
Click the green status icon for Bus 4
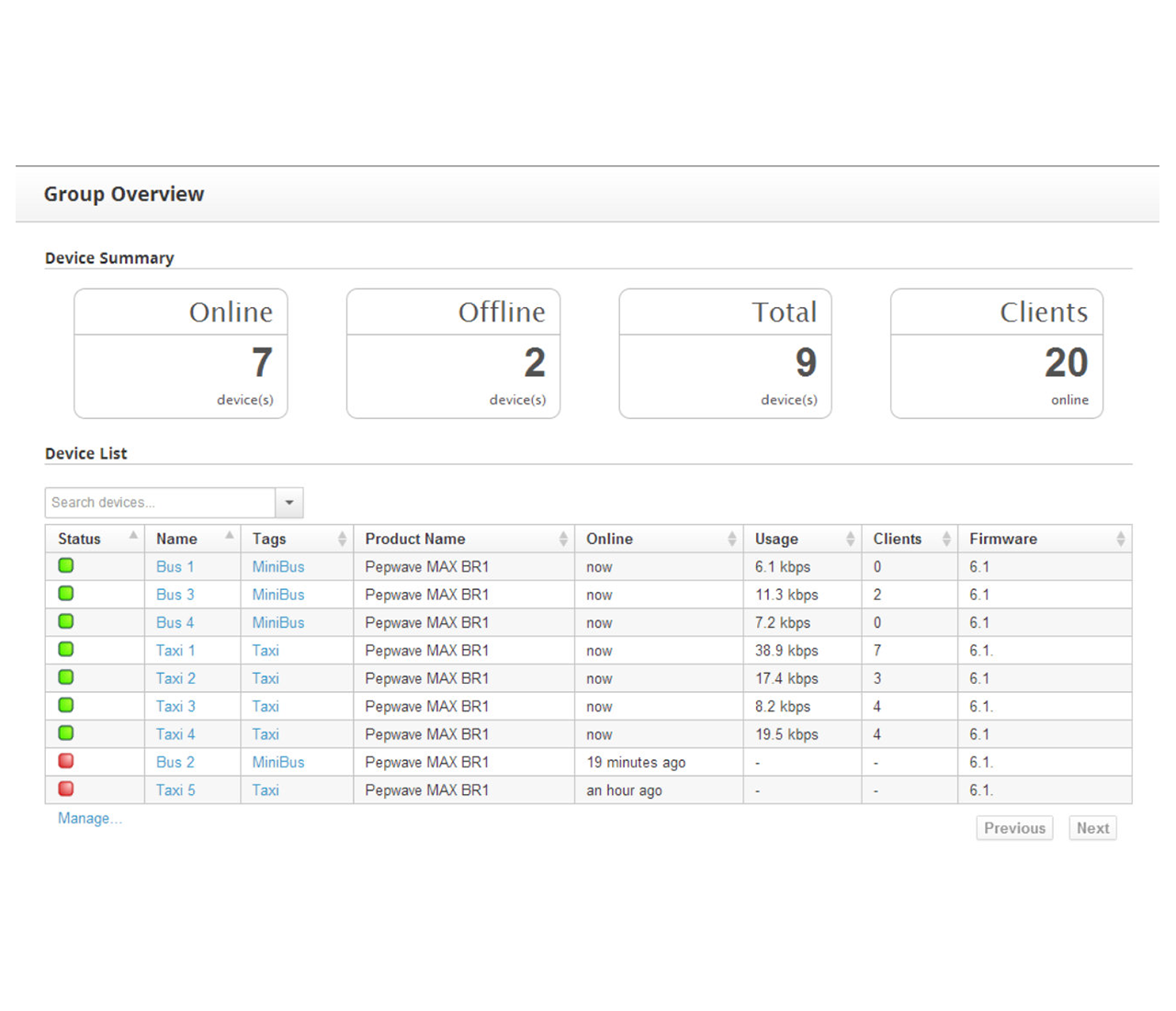pyautogui.click(x=66, y=621)
